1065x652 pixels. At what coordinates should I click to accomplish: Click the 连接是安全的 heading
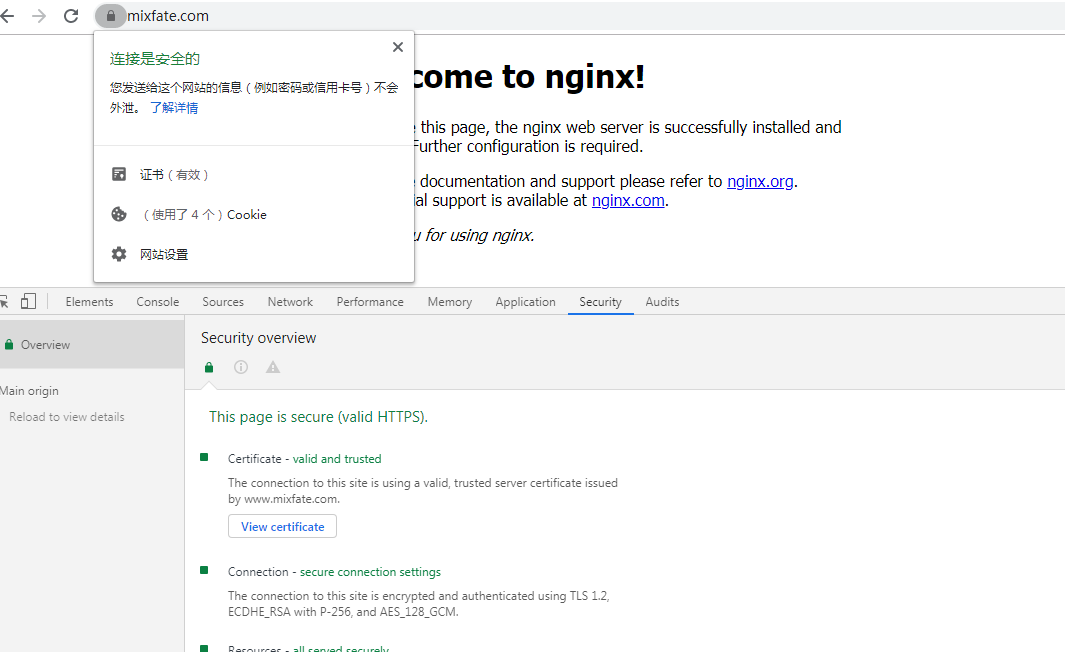click(155, 59)
